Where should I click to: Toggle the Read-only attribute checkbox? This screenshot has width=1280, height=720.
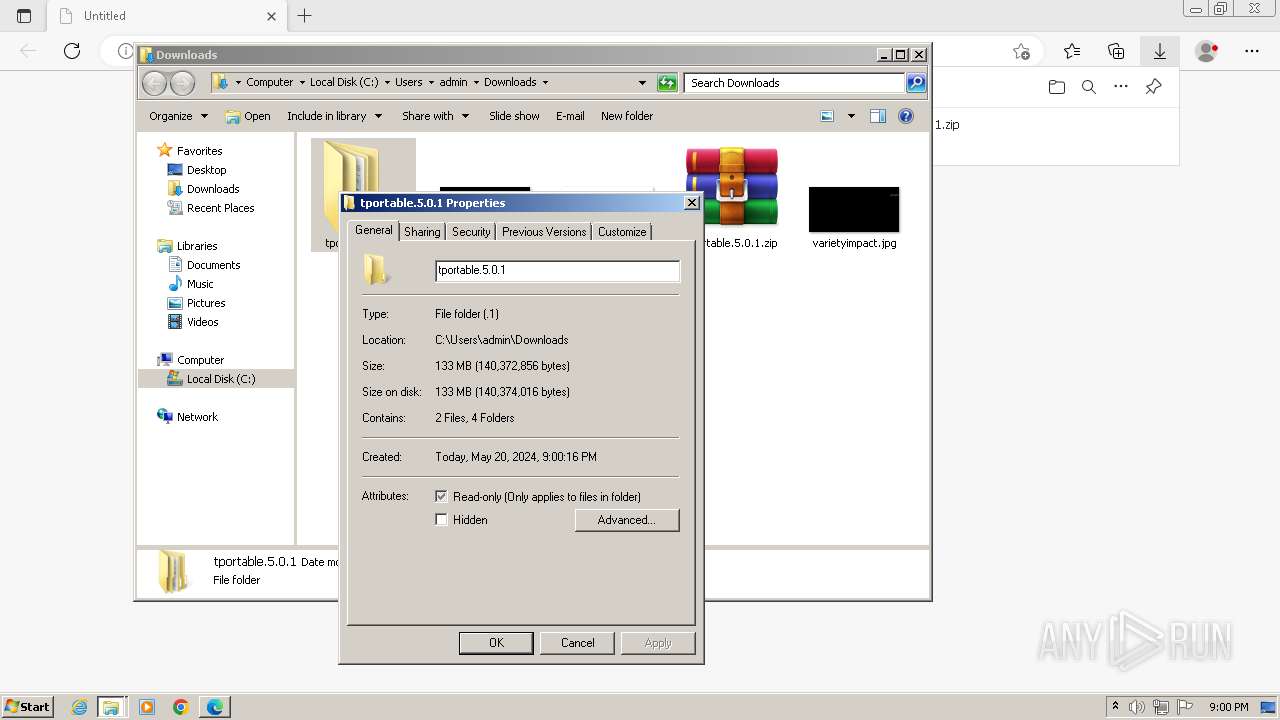(441, 496)
